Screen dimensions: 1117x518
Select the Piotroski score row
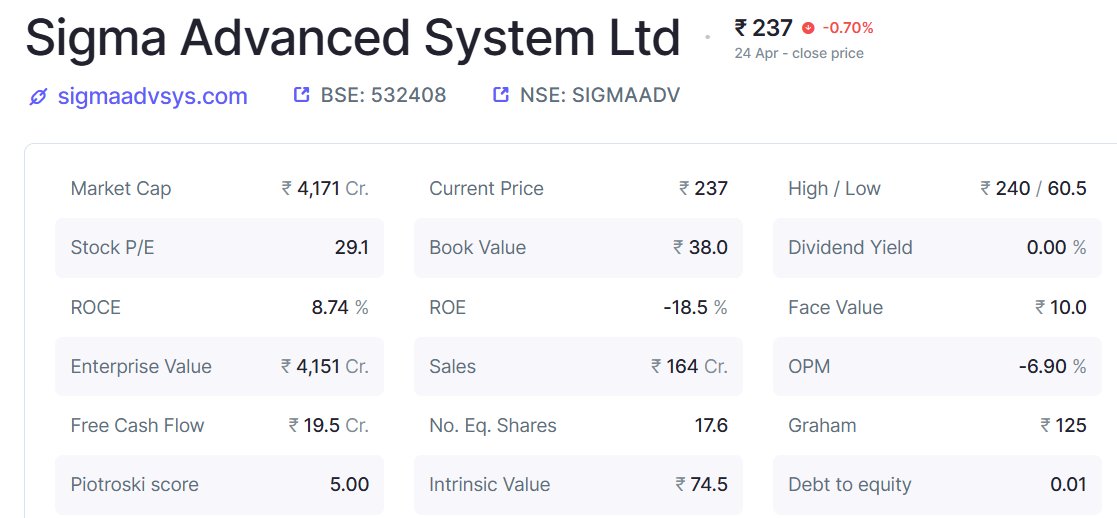click(219, 485)
